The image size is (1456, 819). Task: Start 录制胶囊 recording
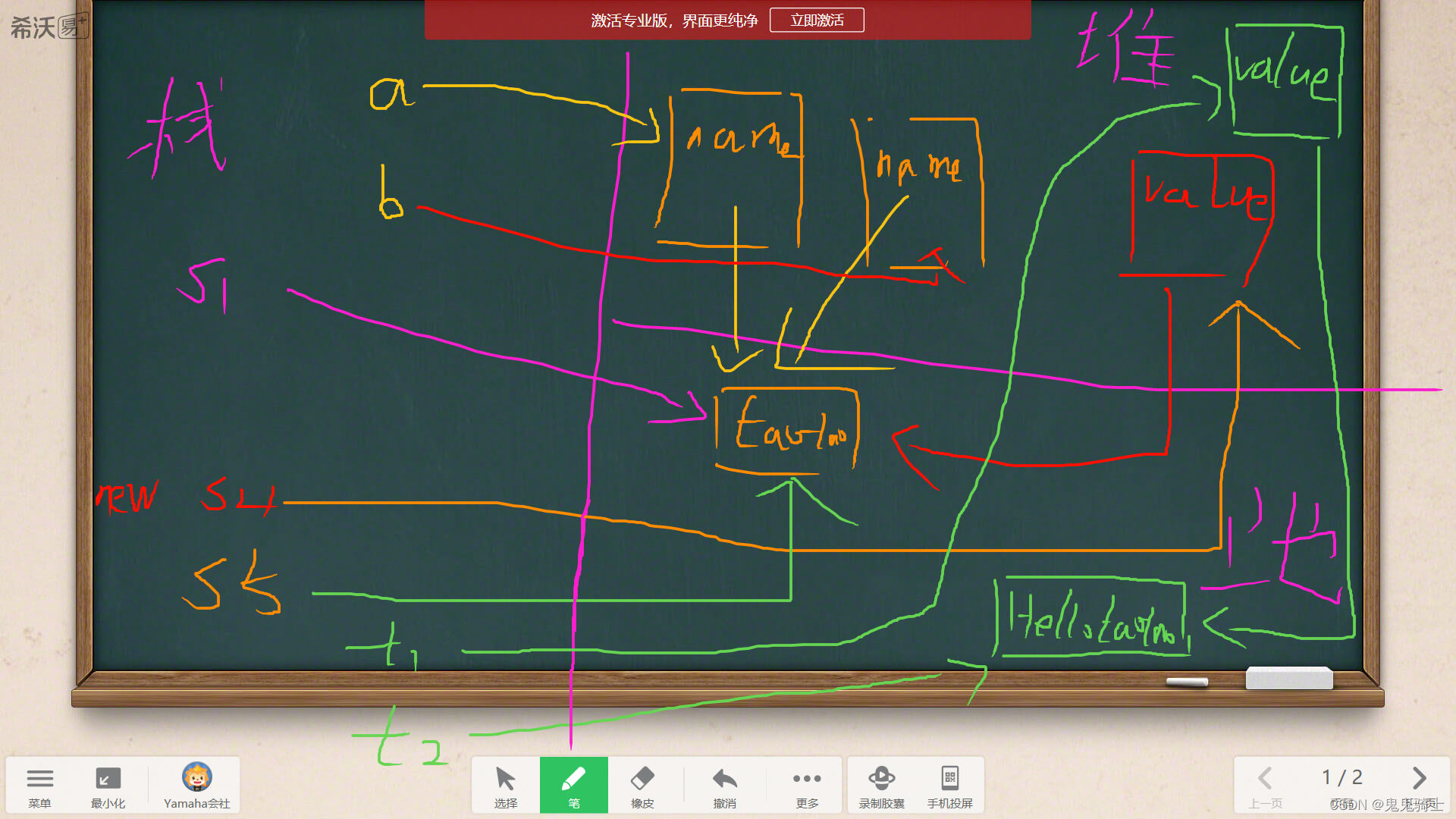pos(882,786)
